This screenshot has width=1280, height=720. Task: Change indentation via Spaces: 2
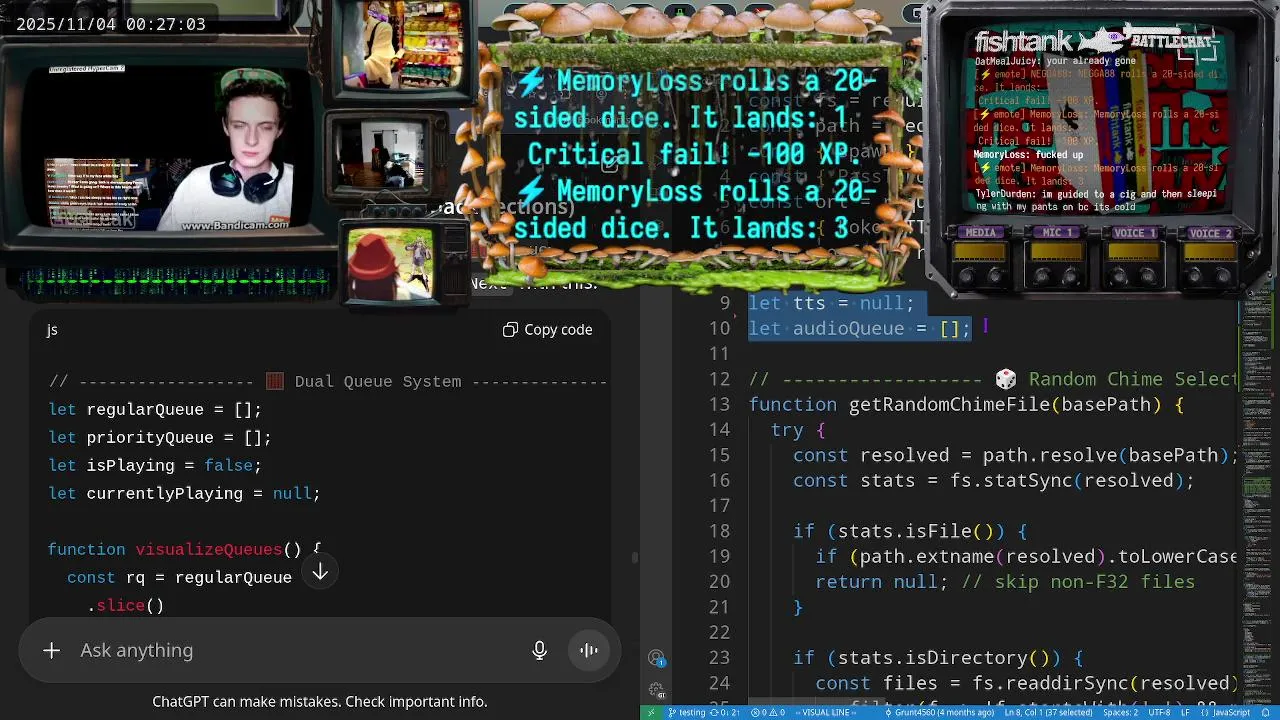coord(1120,713)
